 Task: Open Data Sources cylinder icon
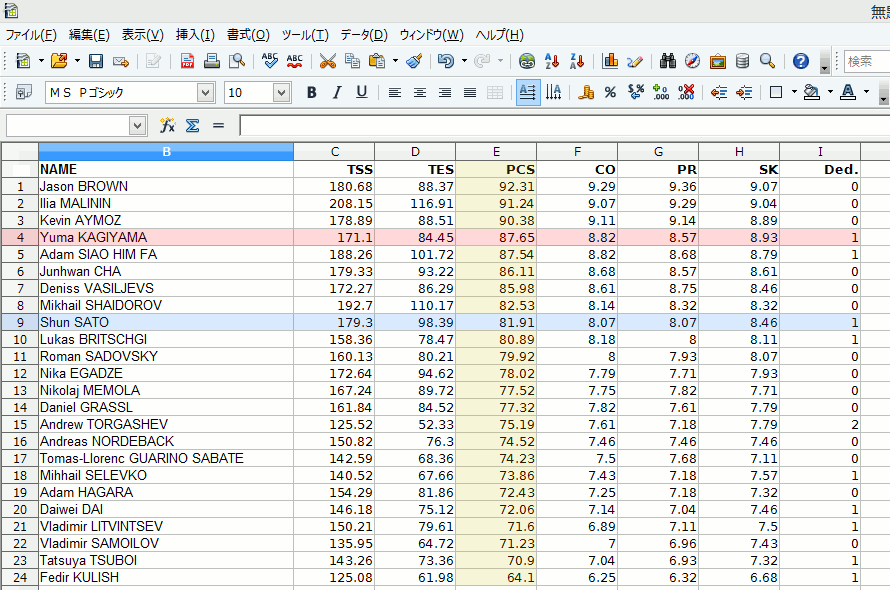[742, 61]
